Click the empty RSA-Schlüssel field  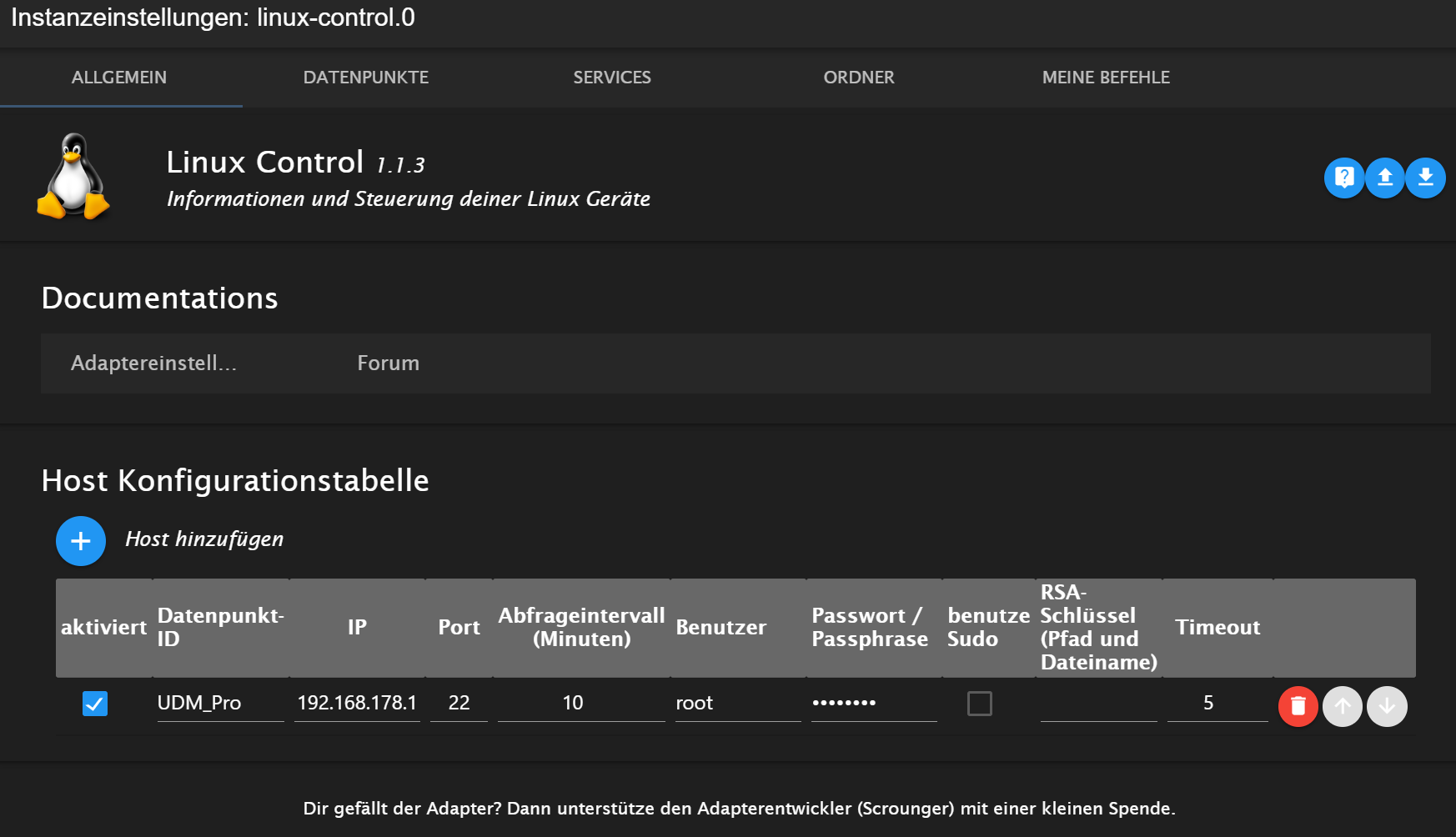pos(1098,703)
